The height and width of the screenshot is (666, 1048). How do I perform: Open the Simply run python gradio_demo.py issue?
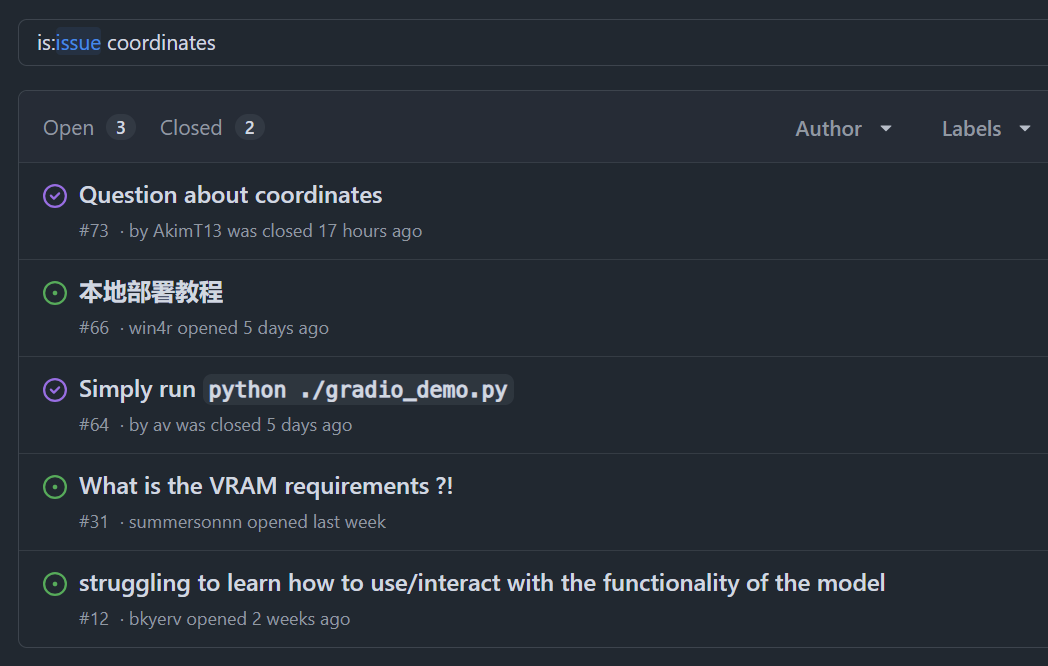point(295,389)
